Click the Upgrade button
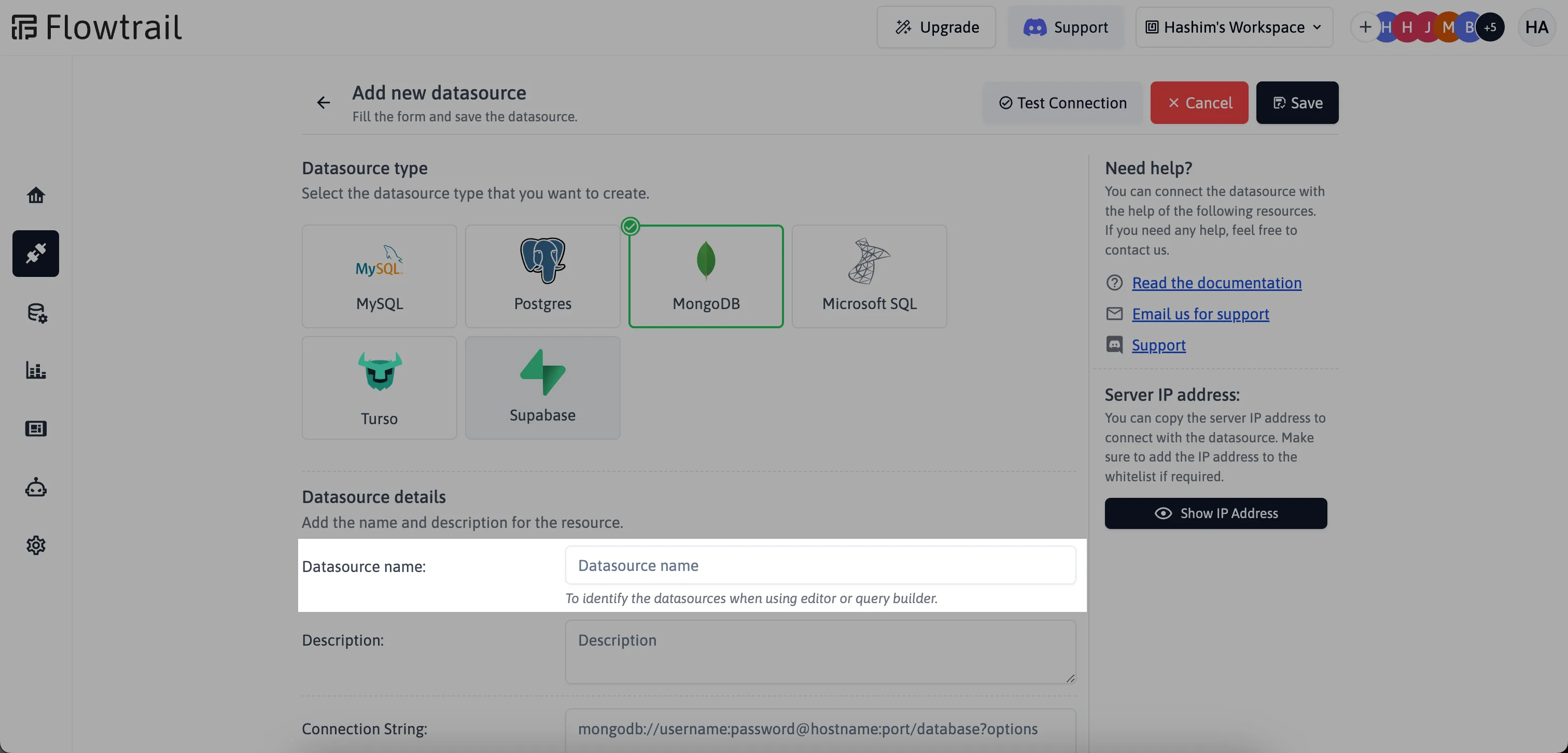The height and width of the screenshot is (753, 1568). [936, 27]
